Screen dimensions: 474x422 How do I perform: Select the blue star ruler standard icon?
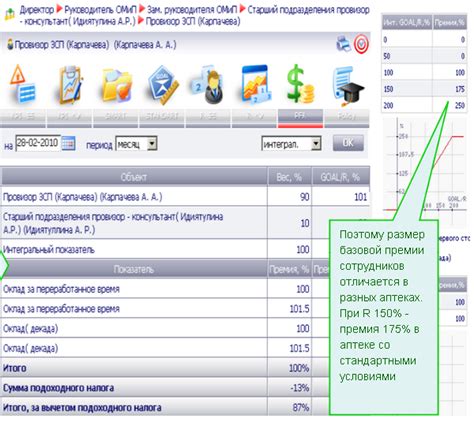[x=162, y=85]
